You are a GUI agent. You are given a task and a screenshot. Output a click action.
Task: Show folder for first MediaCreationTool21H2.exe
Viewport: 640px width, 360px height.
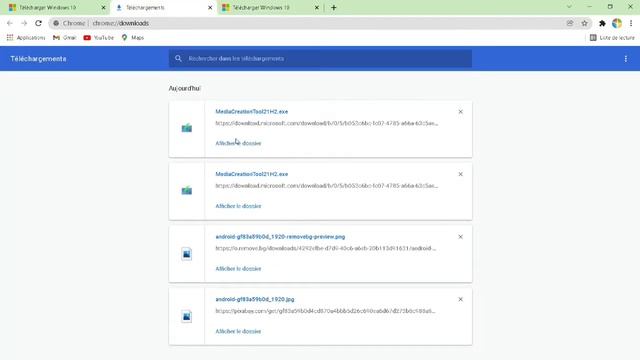(x=238, y=143)
